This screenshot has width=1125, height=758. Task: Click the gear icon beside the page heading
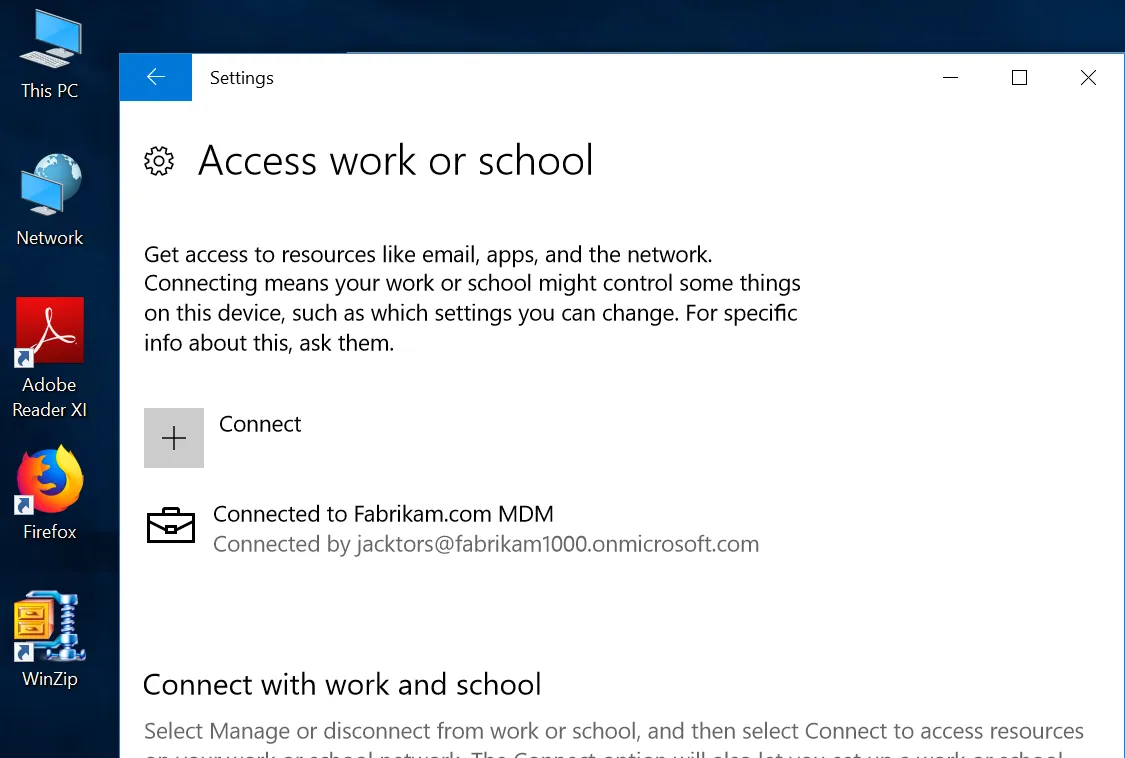tap(159, 161)
